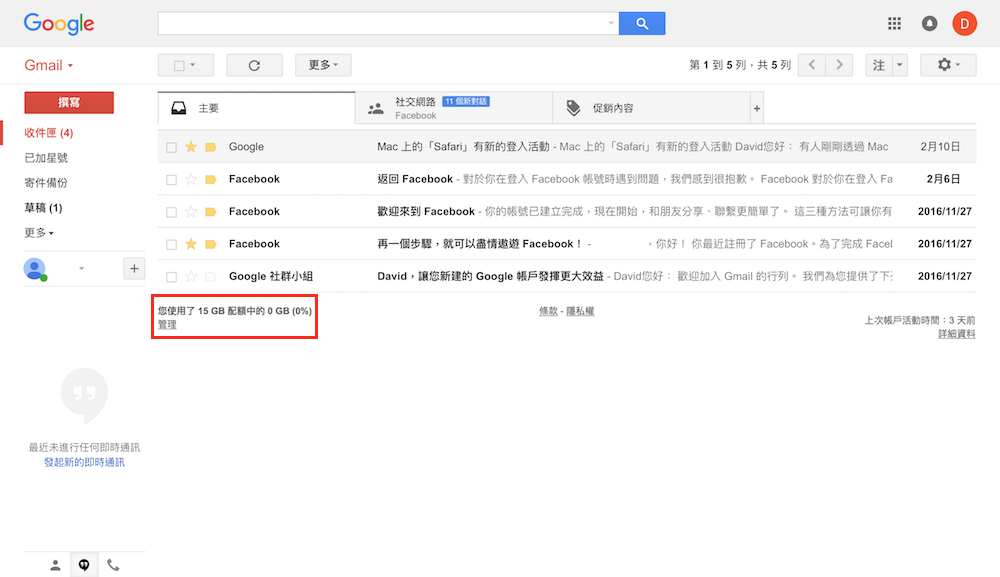Viewport: 1000px width, 577px height.
Task: Open David 讓您新建的 Google 帳戶 email
Action: [x=490, y=276]
